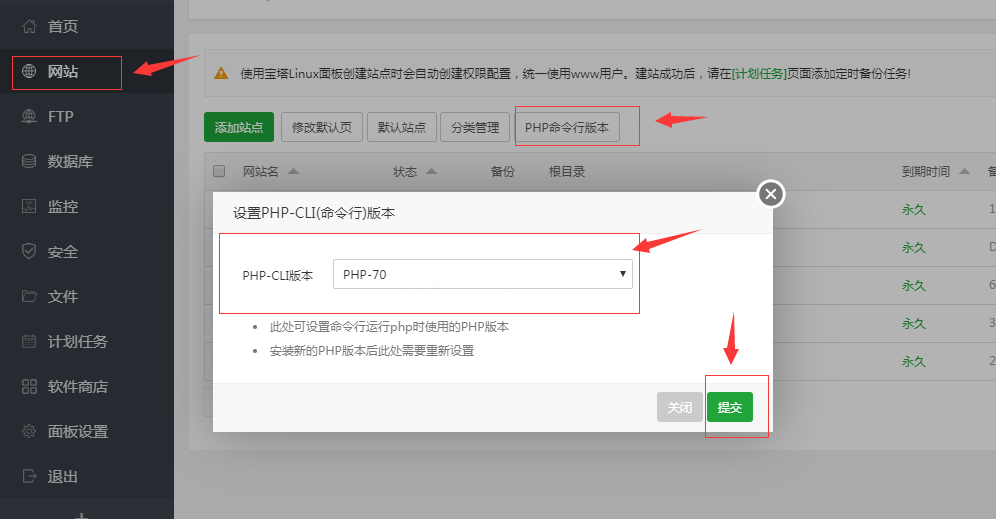Click the gray 关闭 button

(x=680, y=407)
